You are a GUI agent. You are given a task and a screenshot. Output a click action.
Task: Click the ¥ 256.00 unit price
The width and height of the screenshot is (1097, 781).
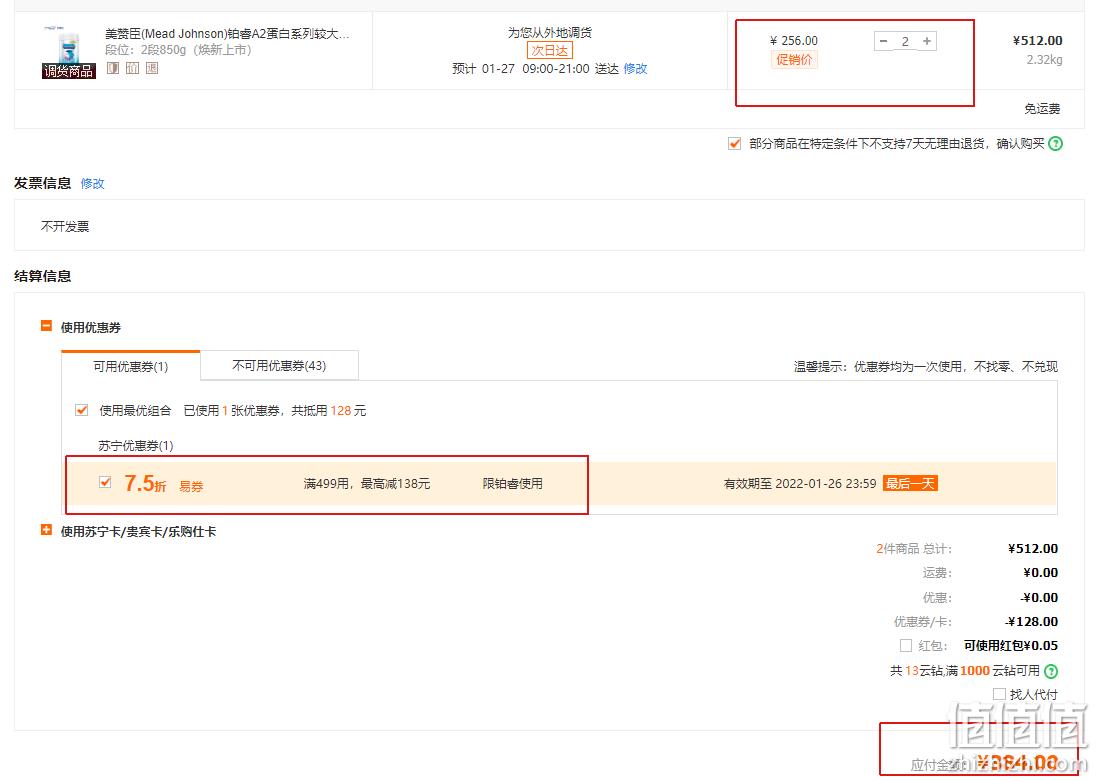(793, 41)
